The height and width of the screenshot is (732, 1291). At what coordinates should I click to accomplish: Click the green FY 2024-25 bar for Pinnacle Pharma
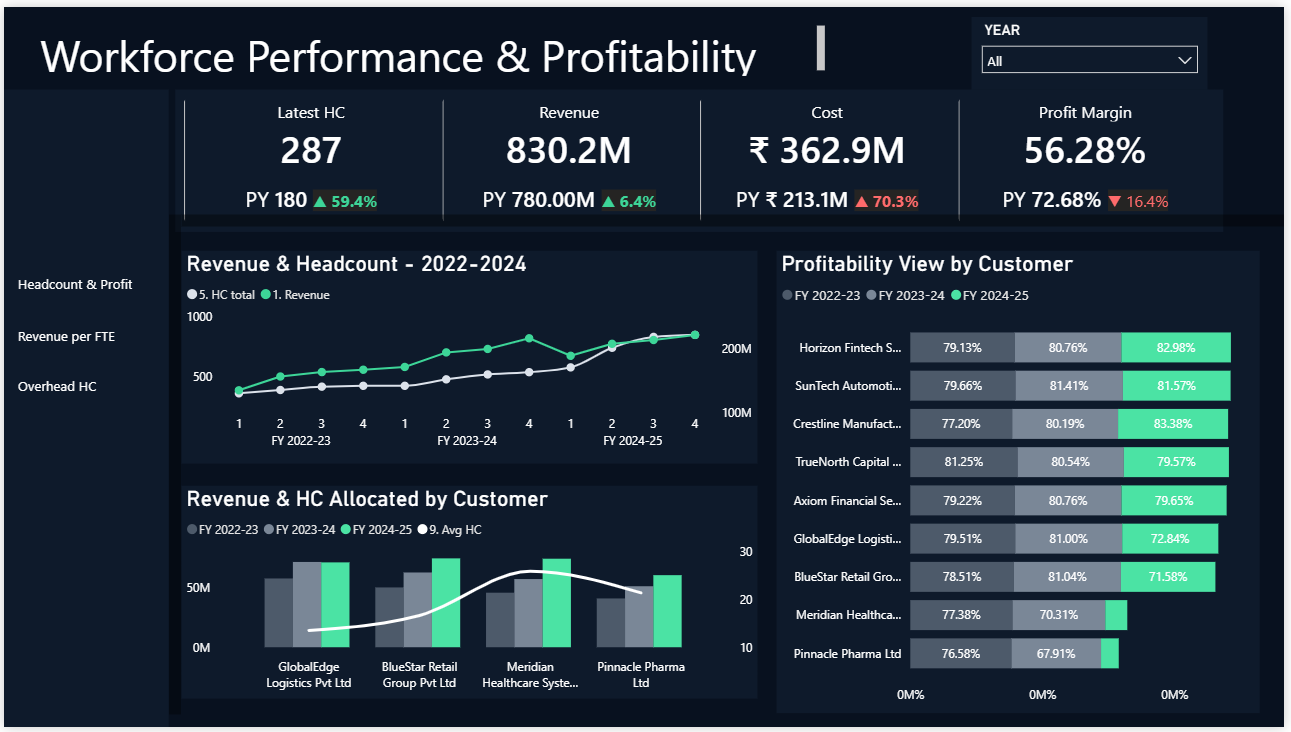tap(667, 611)
